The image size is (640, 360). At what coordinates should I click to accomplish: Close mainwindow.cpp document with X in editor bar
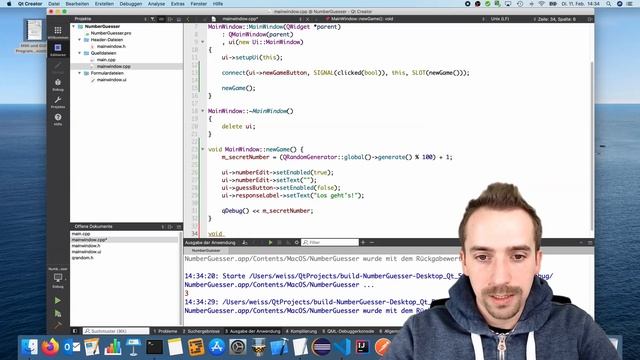(x=307, y=19)
